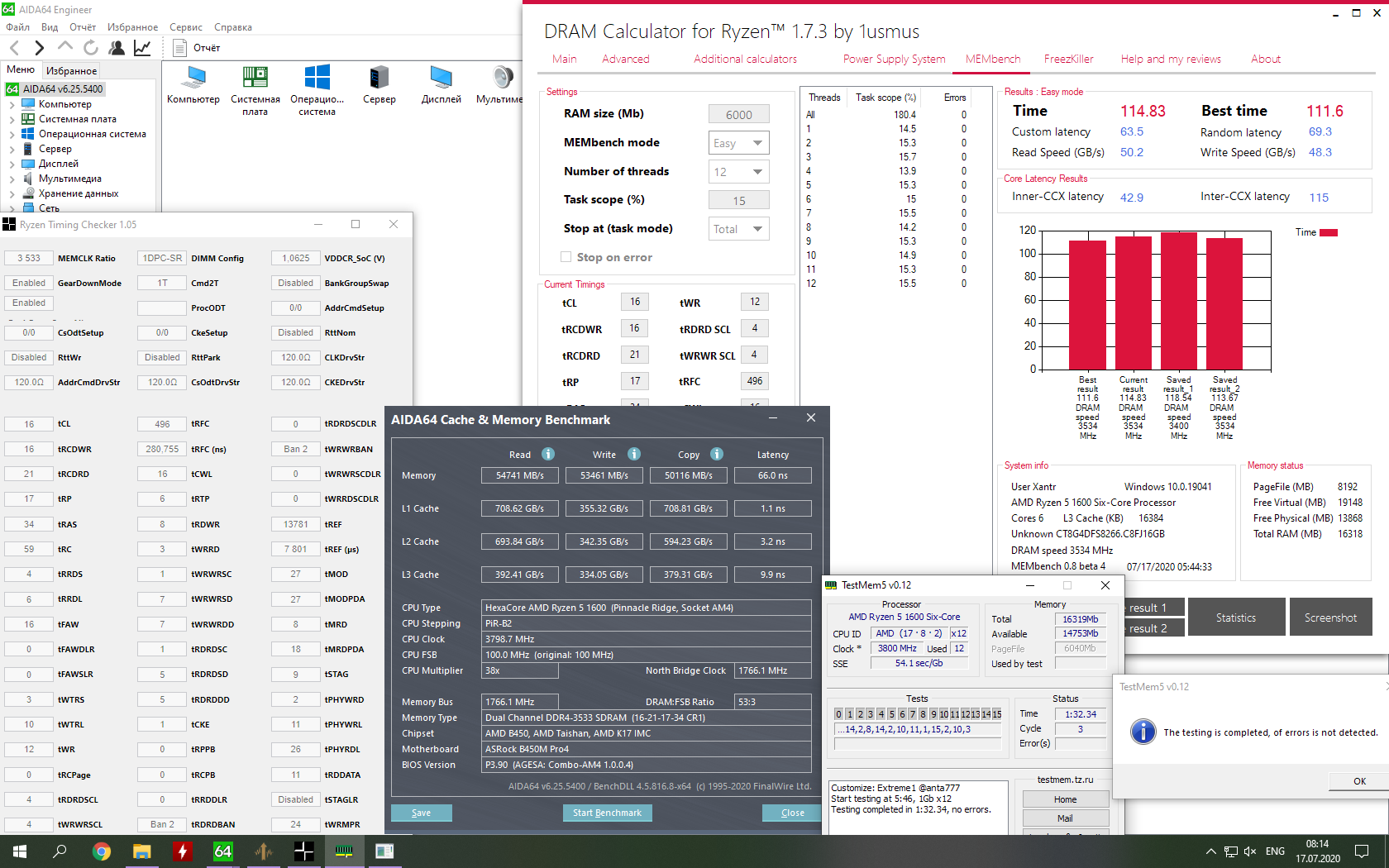Expand the Компьютер node in AIDA64 tree
This screenshot has height=868, width=1389.
tap(12, 105)
